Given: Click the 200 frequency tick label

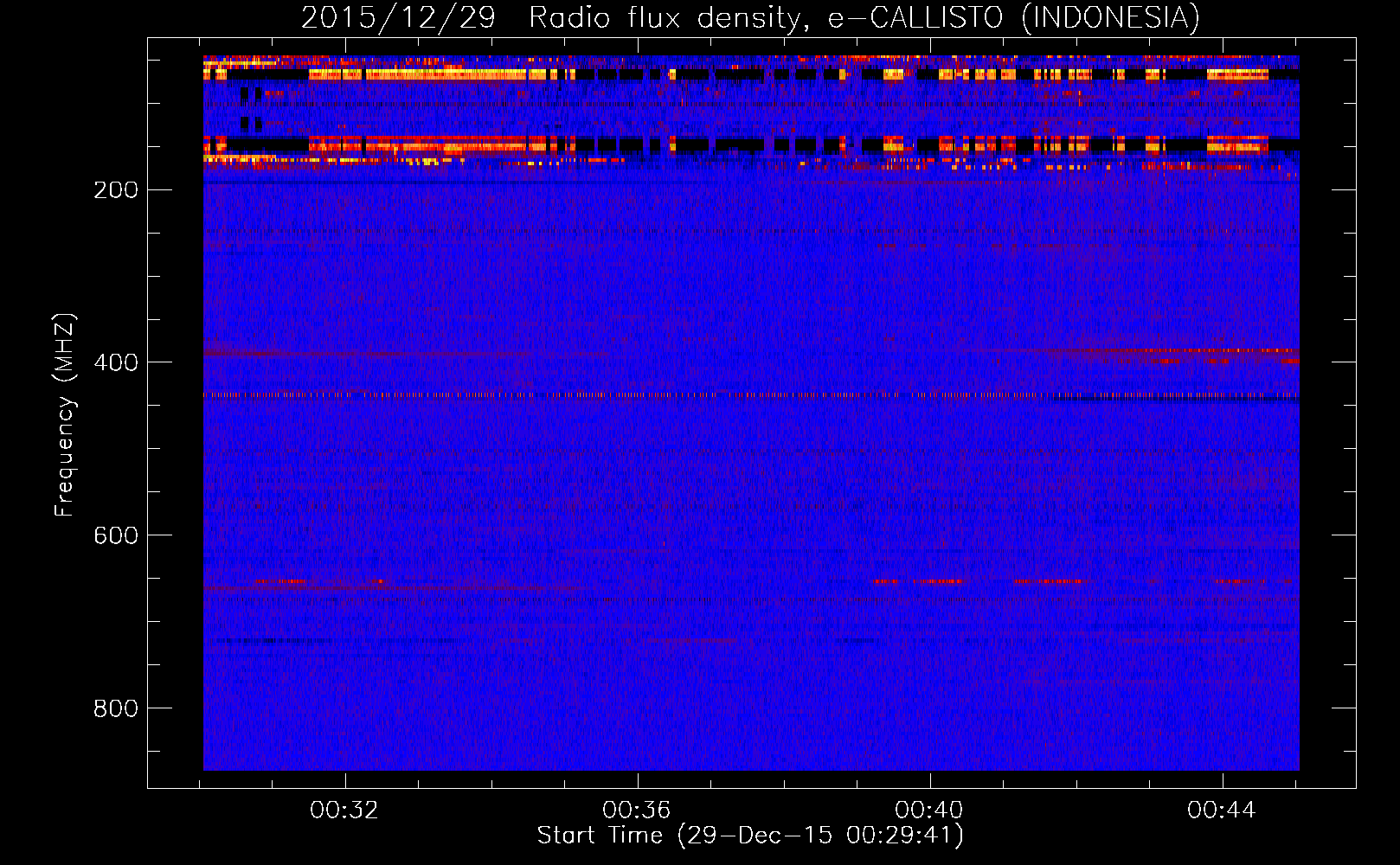Looking at the screenshot, I should pyautogui.click(x=116, y=189).
